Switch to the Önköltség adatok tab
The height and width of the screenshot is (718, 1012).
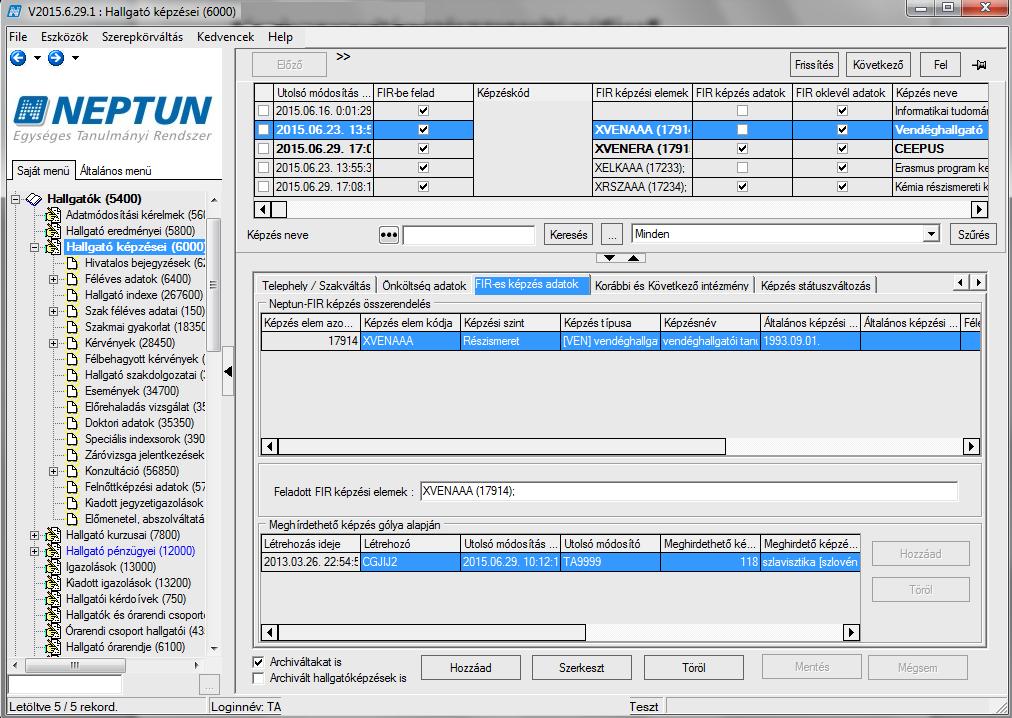[424, 285]
